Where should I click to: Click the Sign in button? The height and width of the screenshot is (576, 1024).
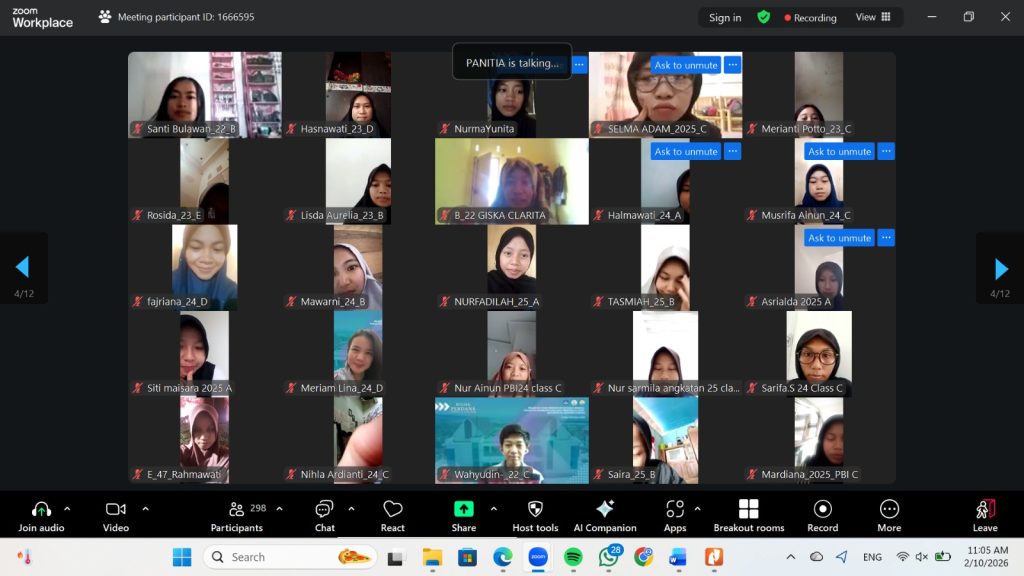(725, 17)
